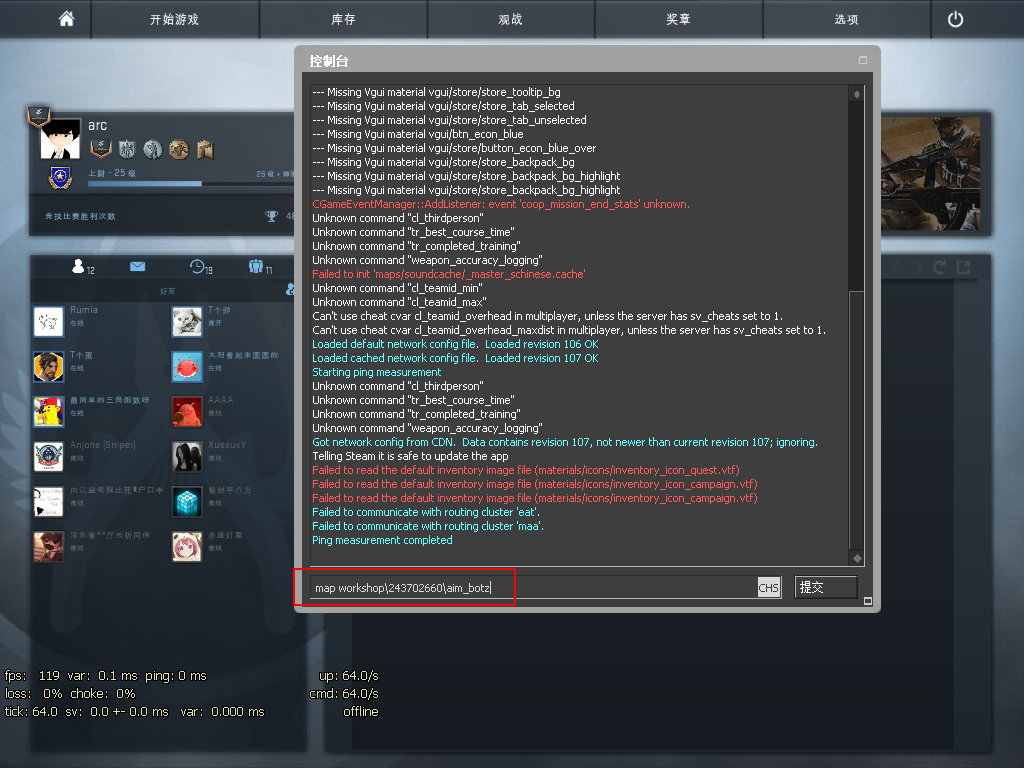Click the Home icon in the top bar
Image resolution: width=1024 pixels, height=768 pixels.
click(66, 19)
